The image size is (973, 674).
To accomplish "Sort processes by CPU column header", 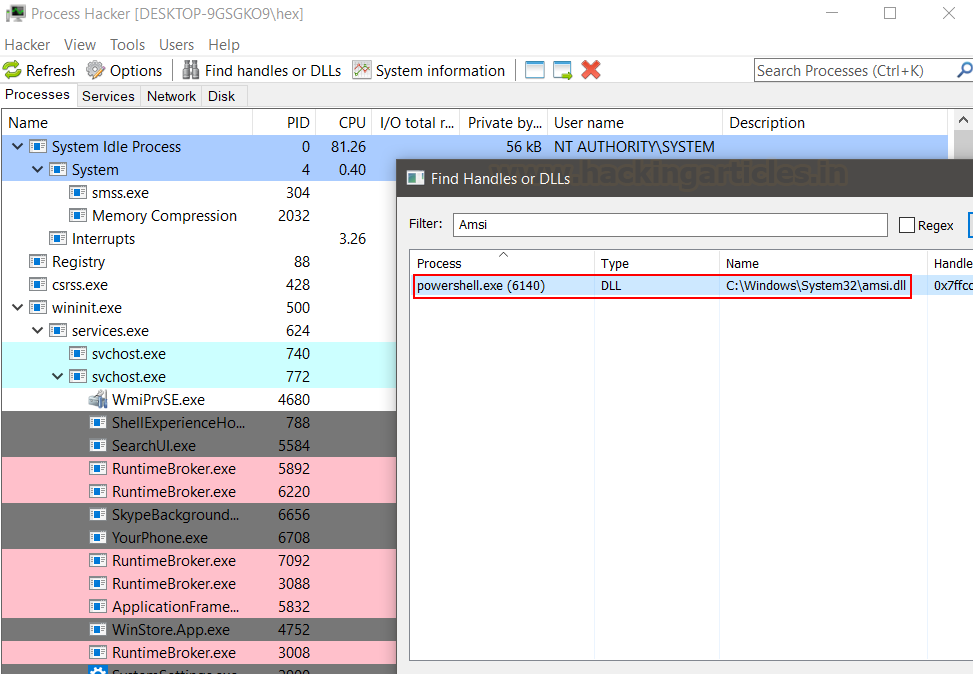I will tap(352, 123).
